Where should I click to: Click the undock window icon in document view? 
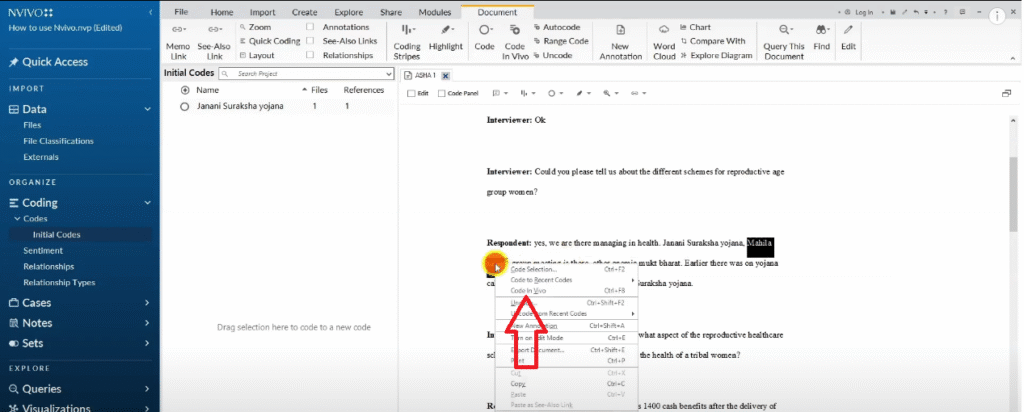[x=1006, y=94]
